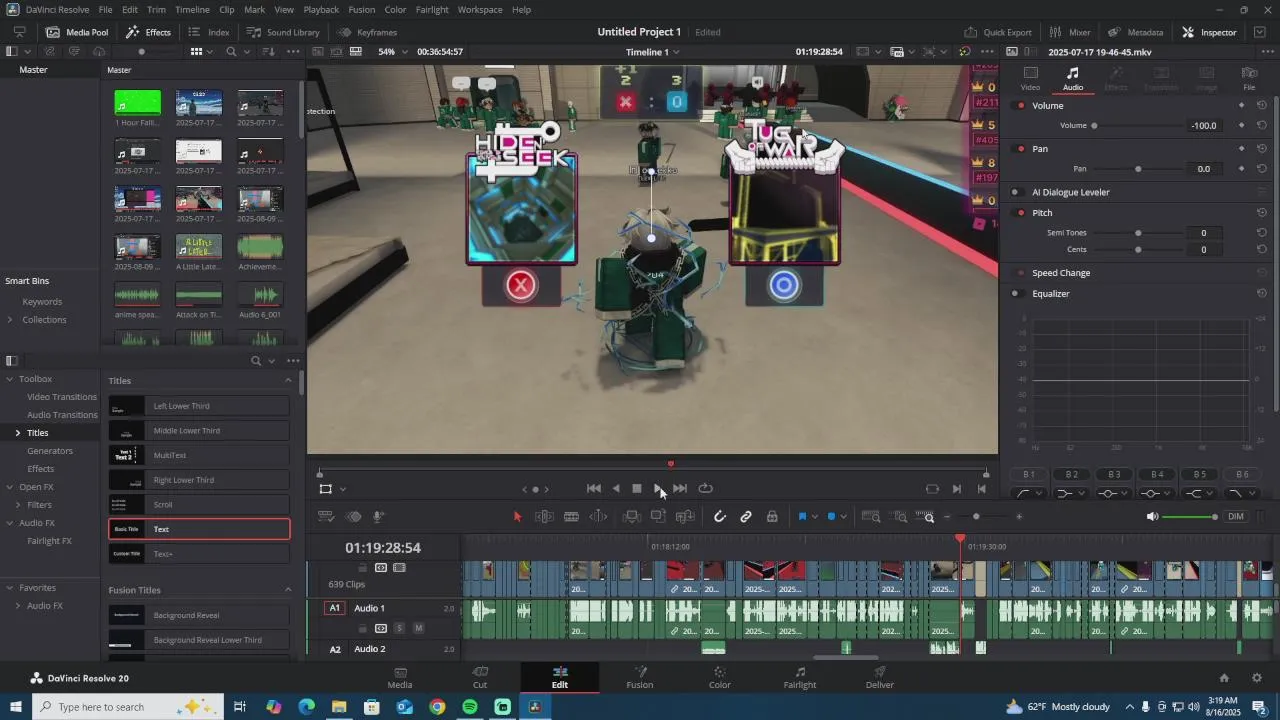Open the Mixer panel
1280x720 pixels.
click(1070, 32)
